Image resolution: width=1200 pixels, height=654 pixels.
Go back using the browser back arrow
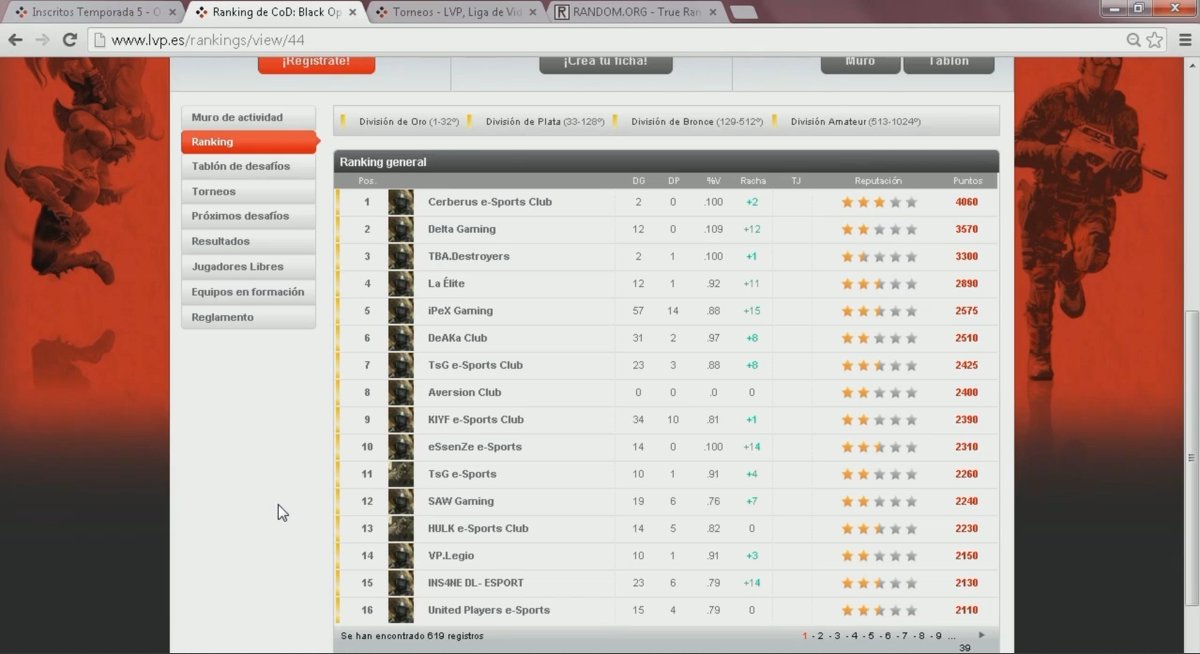coord(15,40)
